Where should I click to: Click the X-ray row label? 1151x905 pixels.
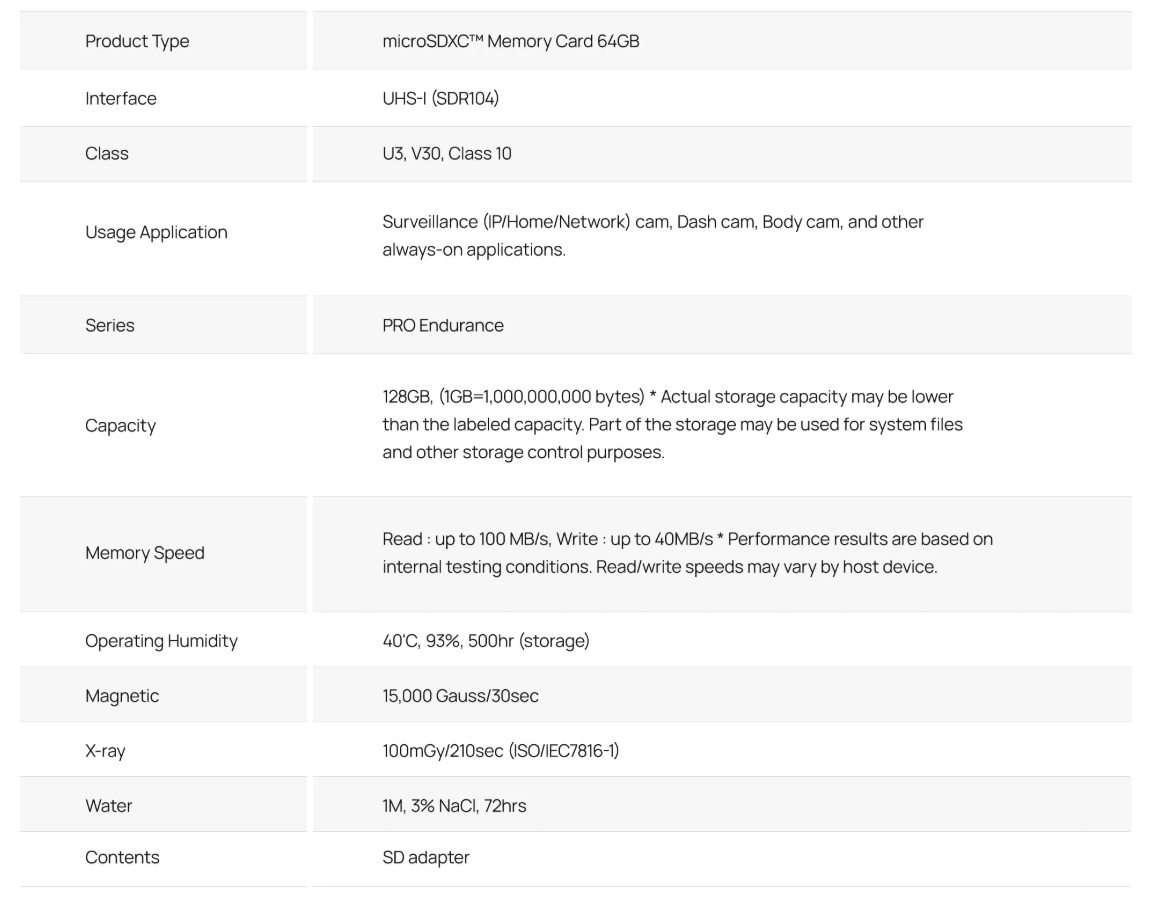click(x=105, y=751)
